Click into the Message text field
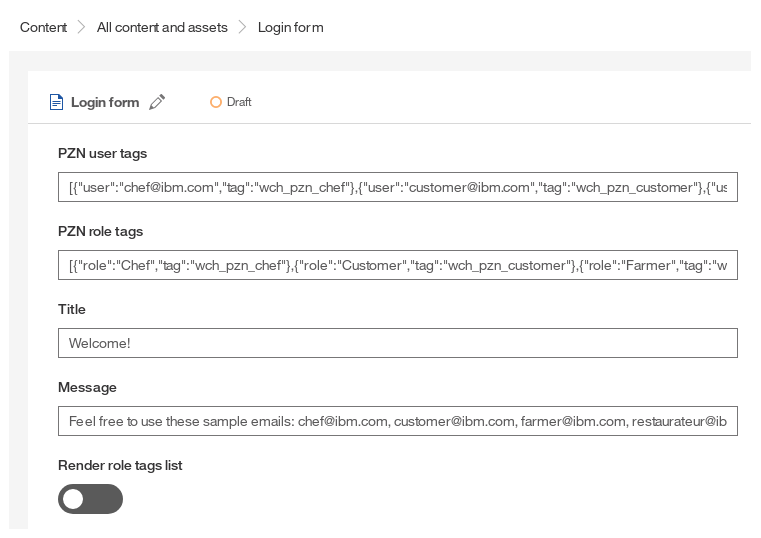Image resolution: width=761 pixels, height=538 pixels. [x=397, y=421]
